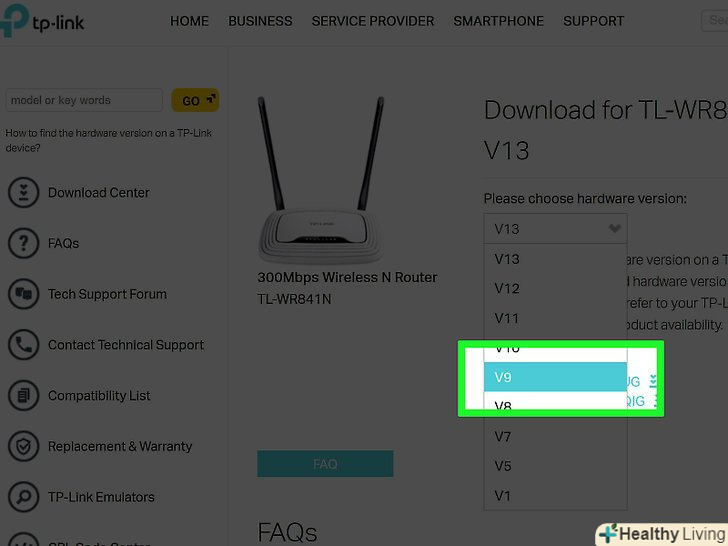Select V5 in the version list

pyautogui.click(x=555, y=466)
